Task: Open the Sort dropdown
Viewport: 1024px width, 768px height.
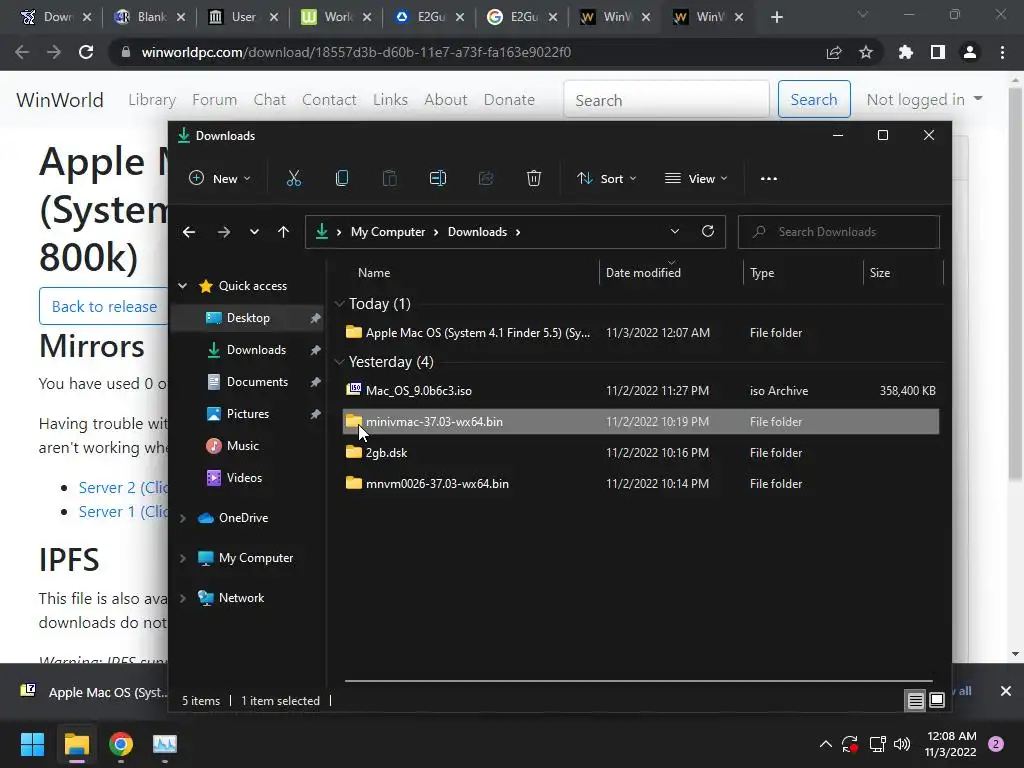Action: pos(607,178)
